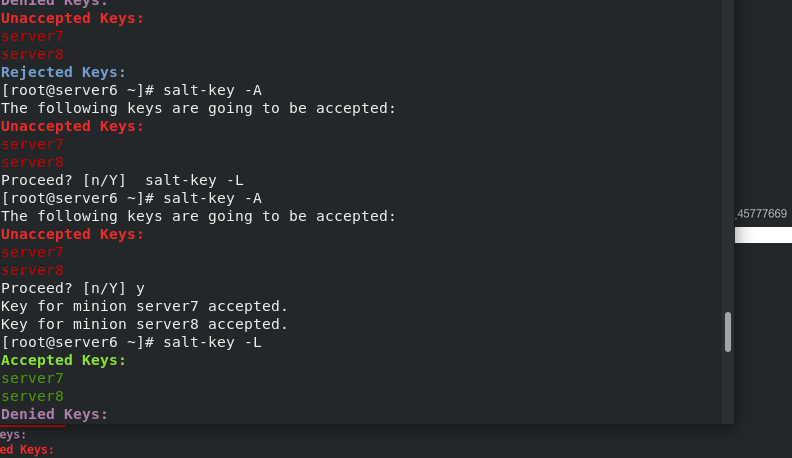Click the 45777669 number at right
Screen dimensions: 792x458
coord(762,214)
